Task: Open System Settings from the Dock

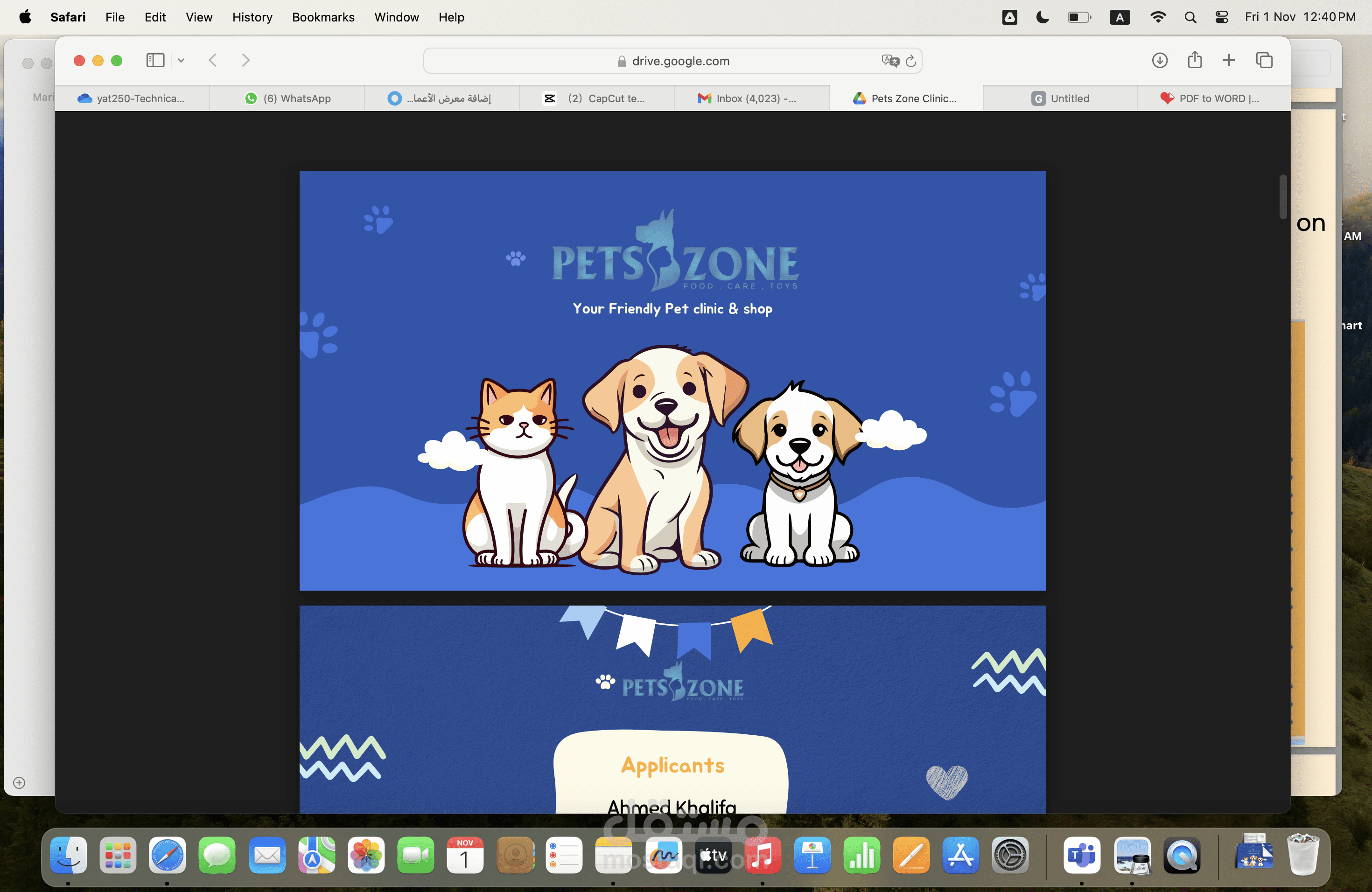Action: (1010, 855)
